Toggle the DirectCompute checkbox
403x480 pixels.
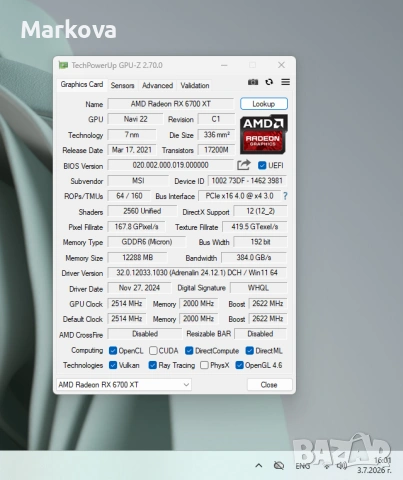(x=189, y=351)
